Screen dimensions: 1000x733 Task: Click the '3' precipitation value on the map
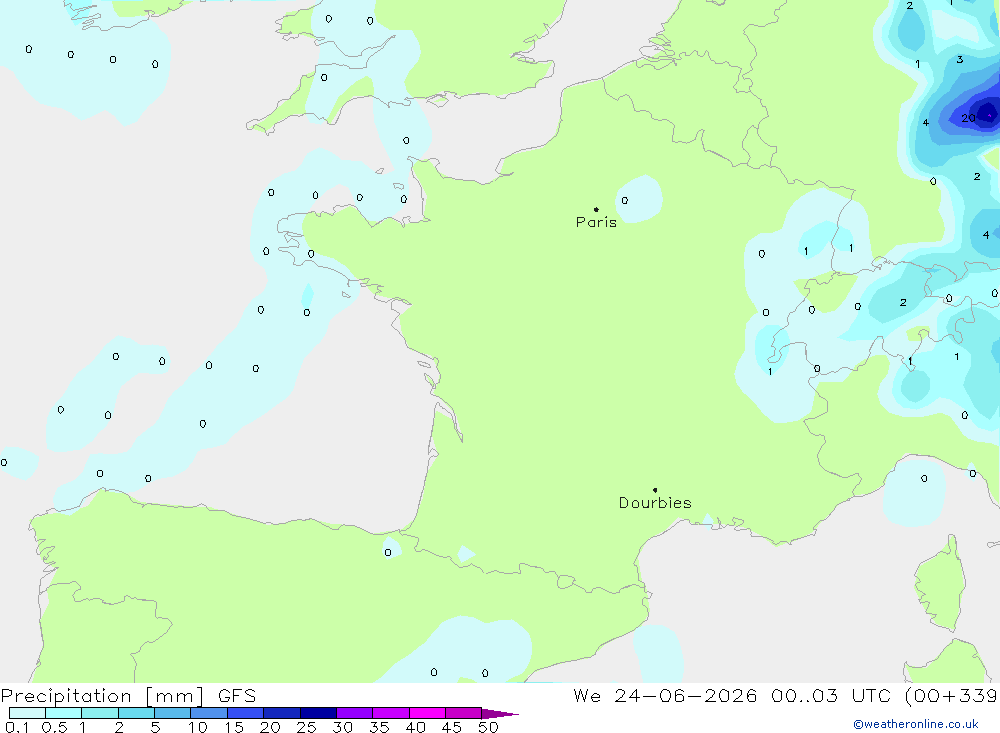click(960, 60)
